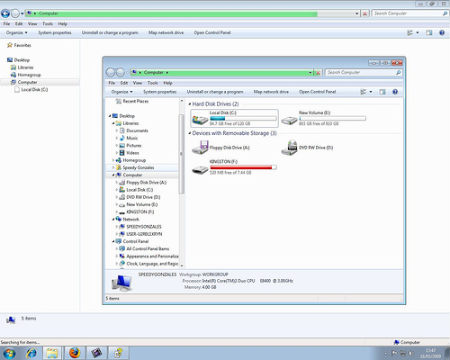
Task: Stop loading icon in rear window address bar
Action: coord(365,14)
